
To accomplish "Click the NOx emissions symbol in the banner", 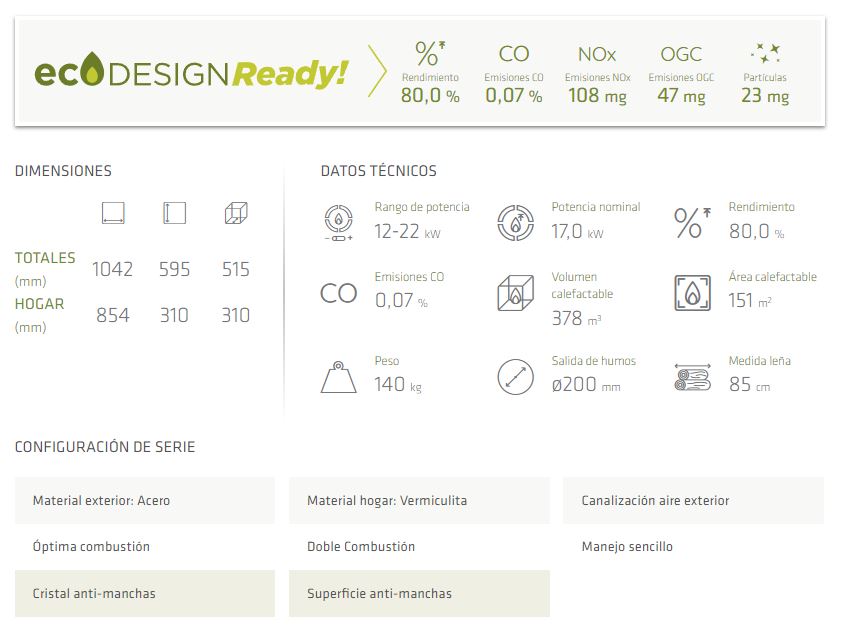I will click(x=597, y=54).
